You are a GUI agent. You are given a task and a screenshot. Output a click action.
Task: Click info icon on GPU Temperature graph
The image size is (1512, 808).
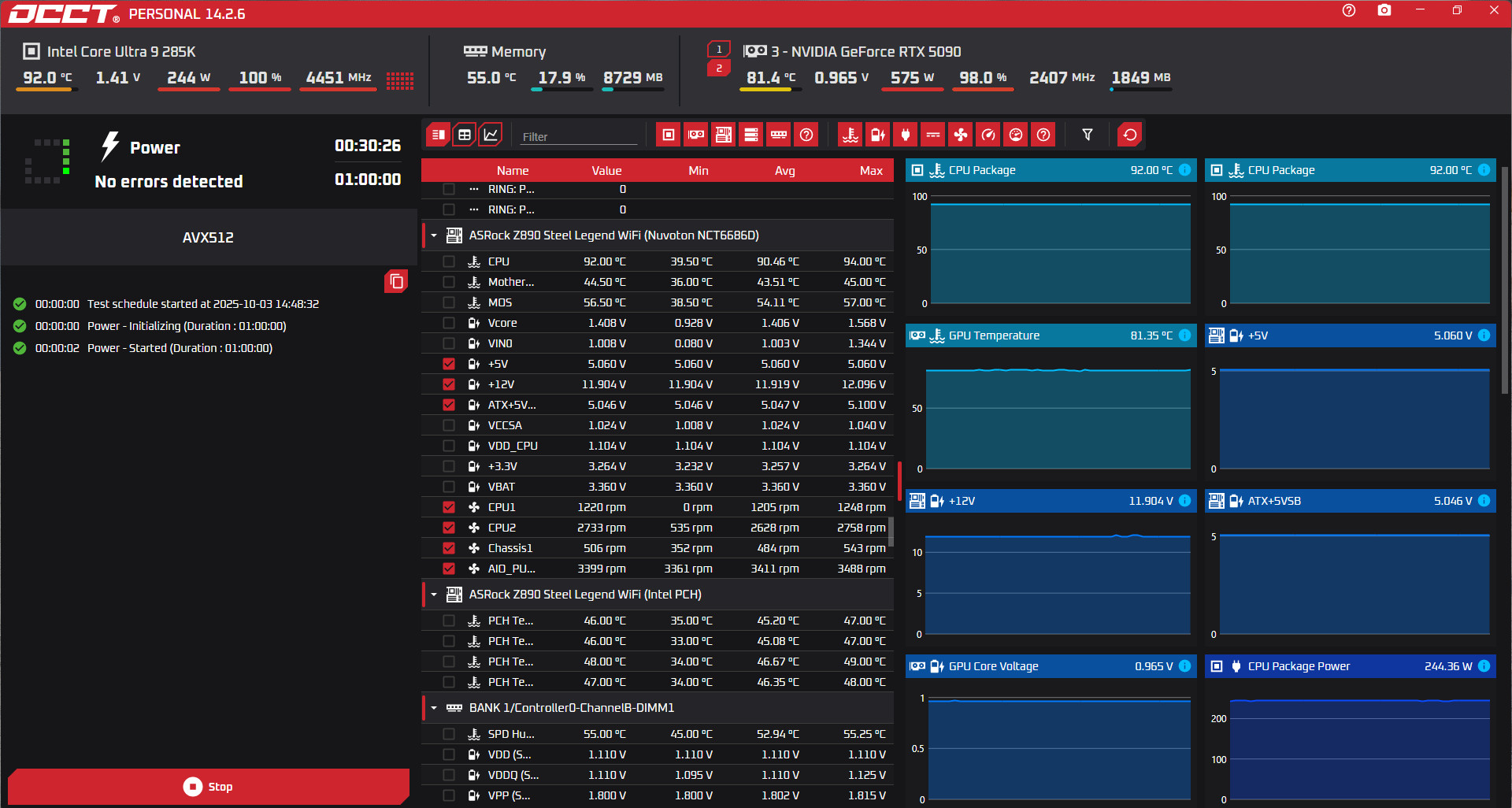click(1184, 335)
